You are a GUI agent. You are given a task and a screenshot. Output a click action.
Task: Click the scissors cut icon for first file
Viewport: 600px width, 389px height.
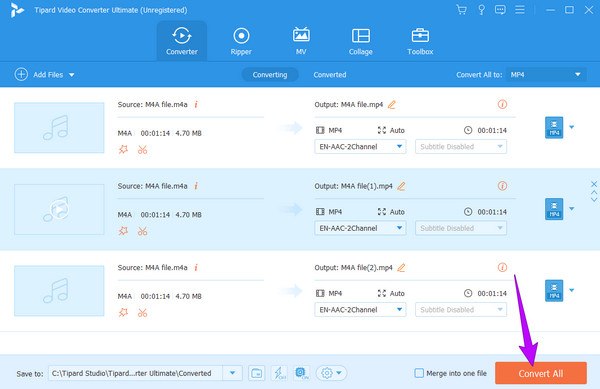point(142,150)
